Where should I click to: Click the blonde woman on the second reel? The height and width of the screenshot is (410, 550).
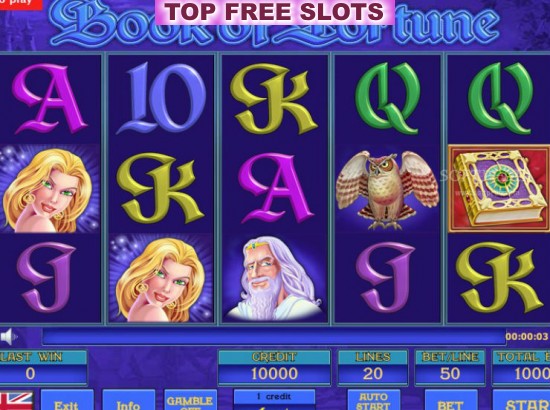161,278
